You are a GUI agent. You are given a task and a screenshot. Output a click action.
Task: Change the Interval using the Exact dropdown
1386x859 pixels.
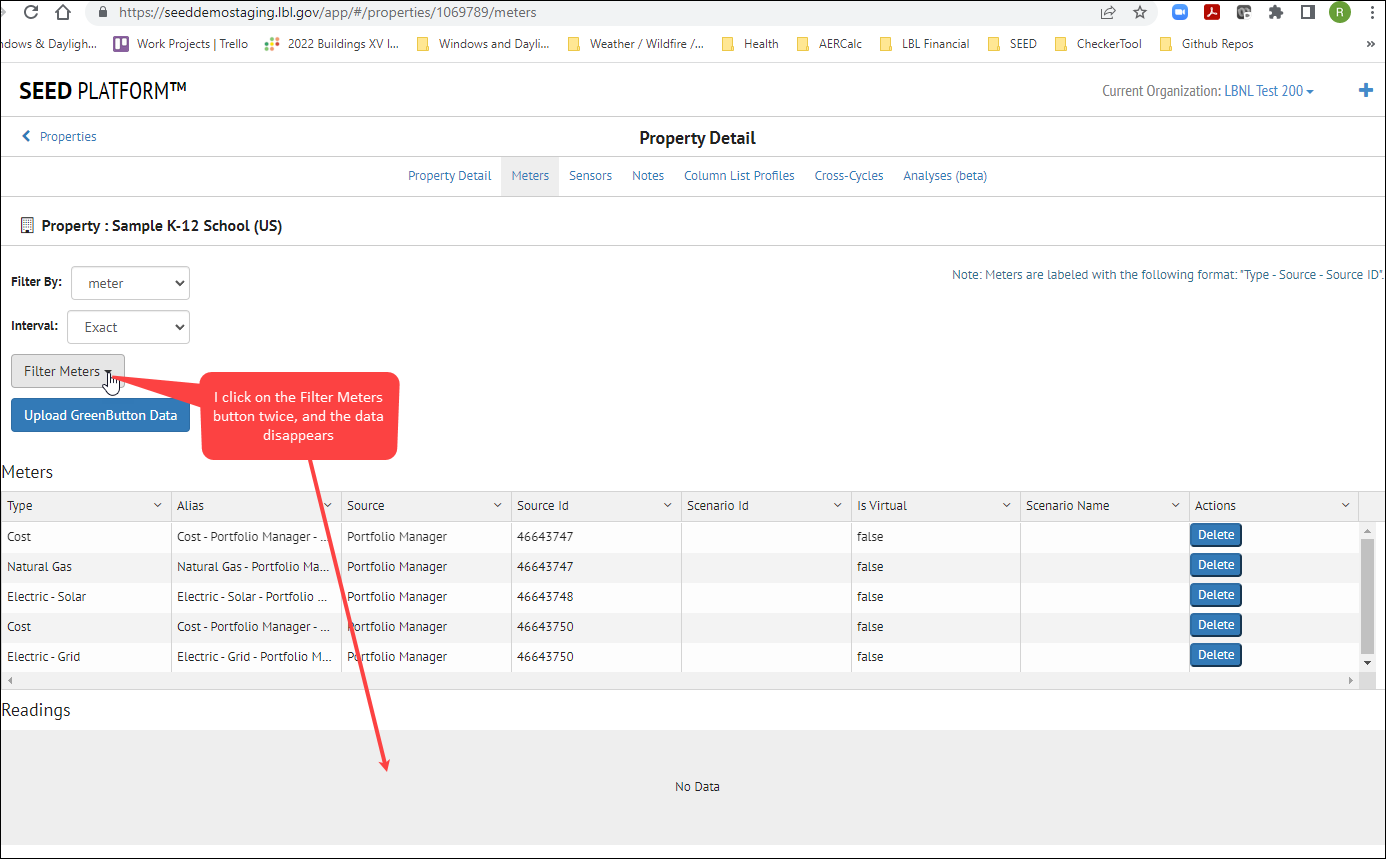coord(128,327)
